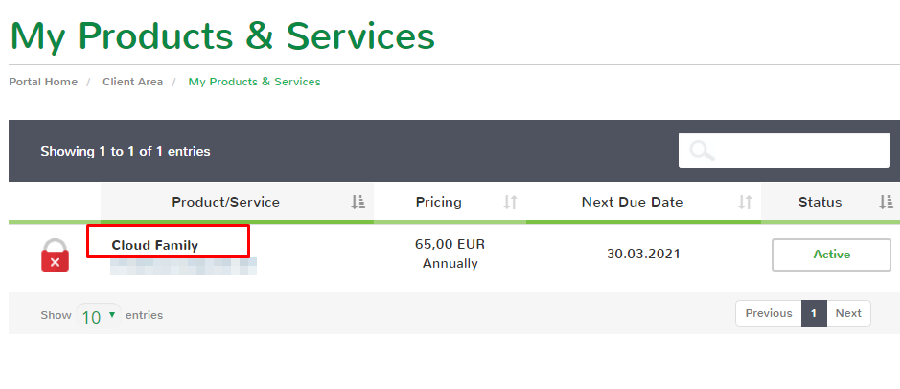
Task: Click the Next pagination button
Action: pyautogui.click(x=848, y=313)
